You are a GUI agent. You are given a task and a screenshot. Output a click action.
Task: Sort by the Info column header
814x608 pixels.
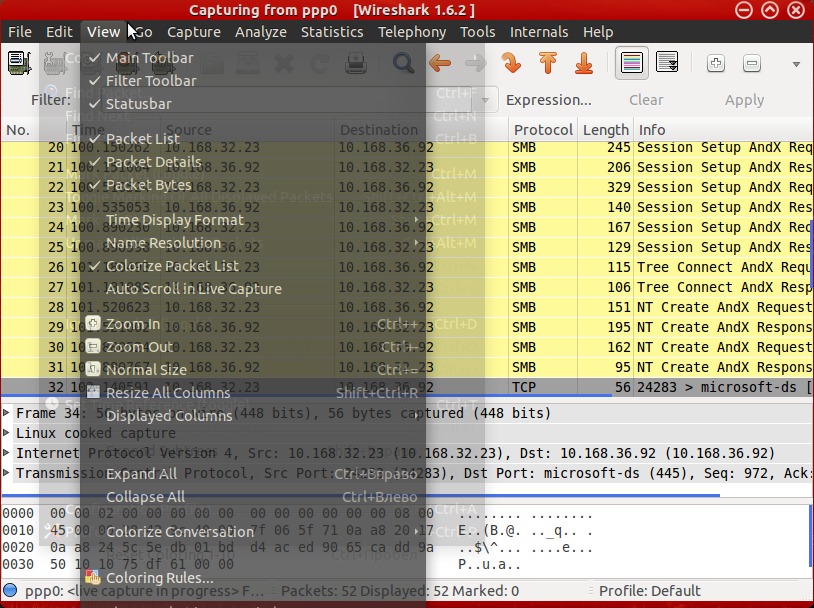(x=723, y=130)
